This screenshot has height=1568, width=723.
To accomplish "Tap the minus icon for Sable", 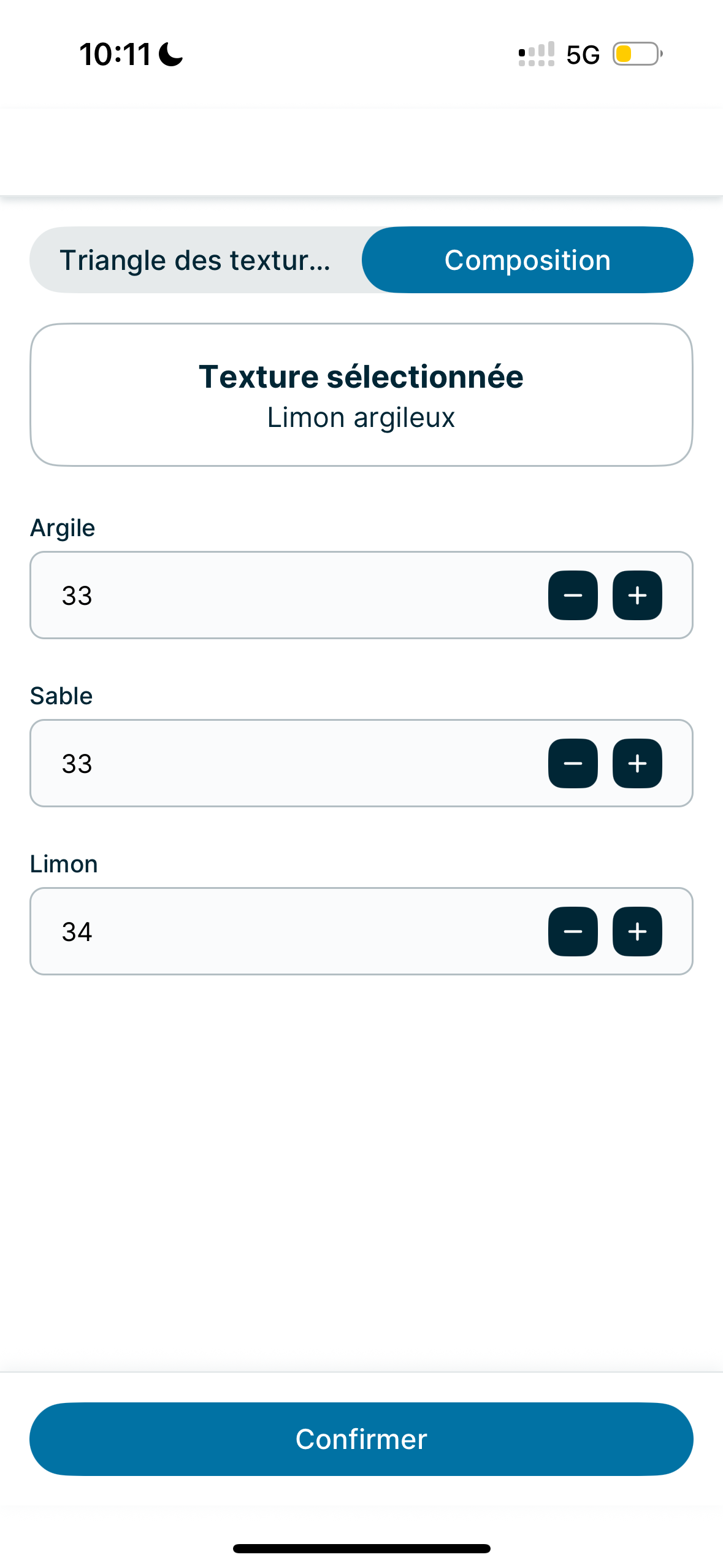I will (573, 763).
